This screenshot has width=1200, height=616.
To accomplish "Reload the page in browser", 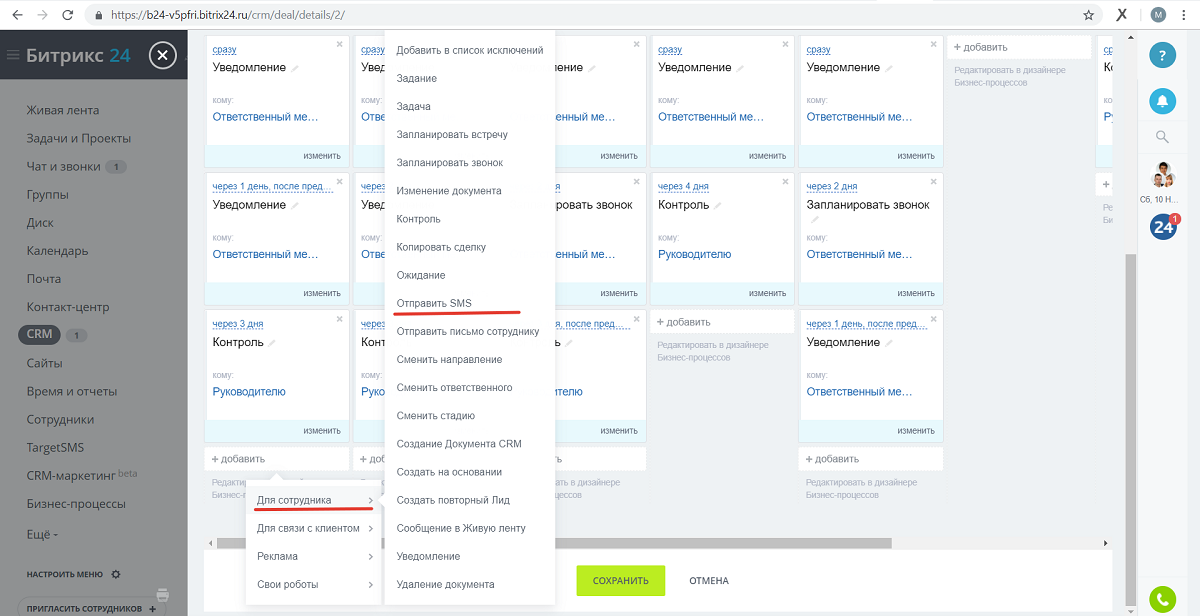I will pyautogui.click(x=67, y=15).
